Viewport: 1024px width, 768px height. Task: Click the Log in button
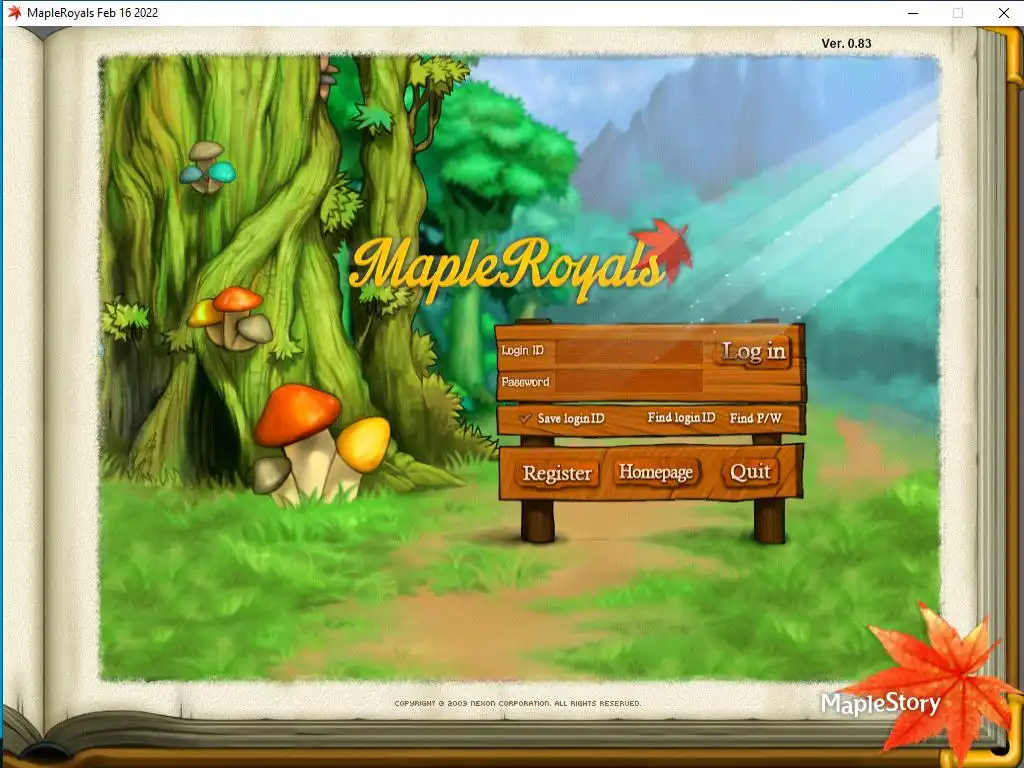(754, 353)
